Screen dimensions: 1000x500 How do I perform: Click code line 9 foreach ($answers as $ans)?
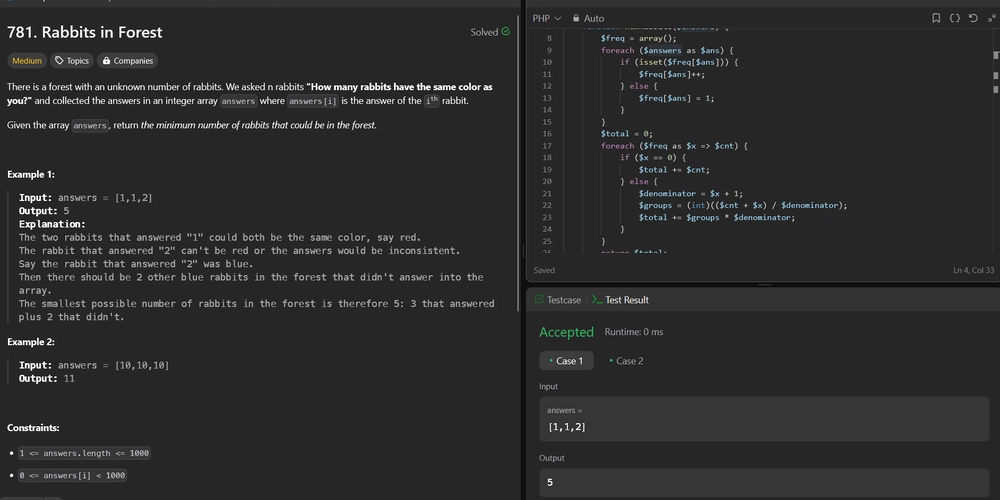pos(668,50)
